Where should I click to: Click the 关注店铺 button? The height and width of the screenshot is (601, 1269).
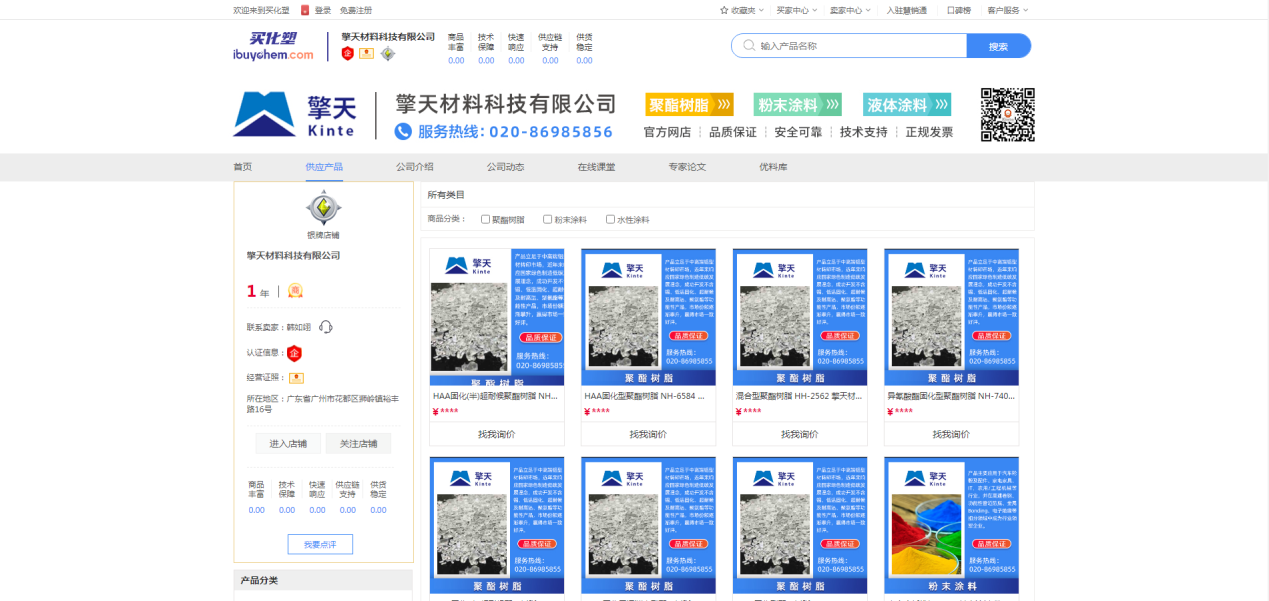point(358,443)
